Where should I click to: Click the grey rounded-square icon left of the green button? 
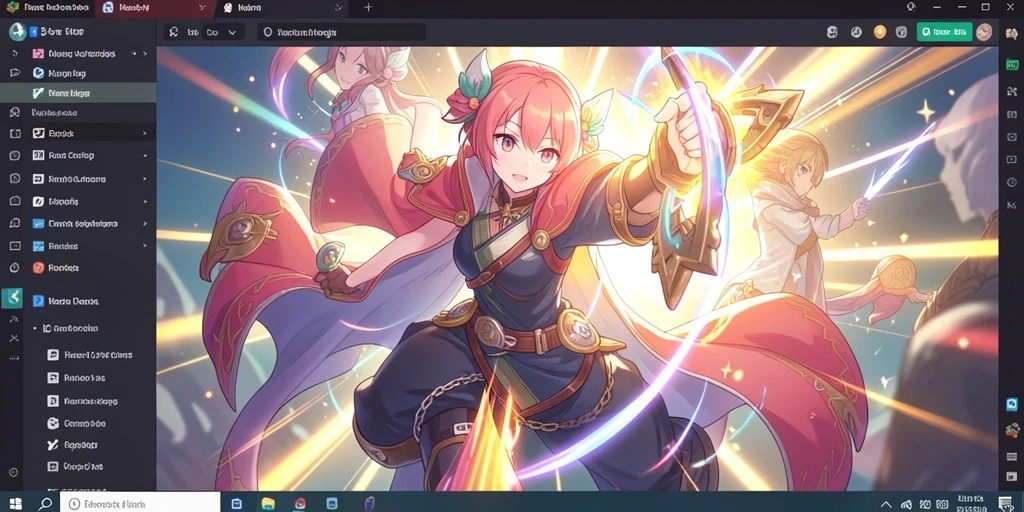(x=901, y=31)
